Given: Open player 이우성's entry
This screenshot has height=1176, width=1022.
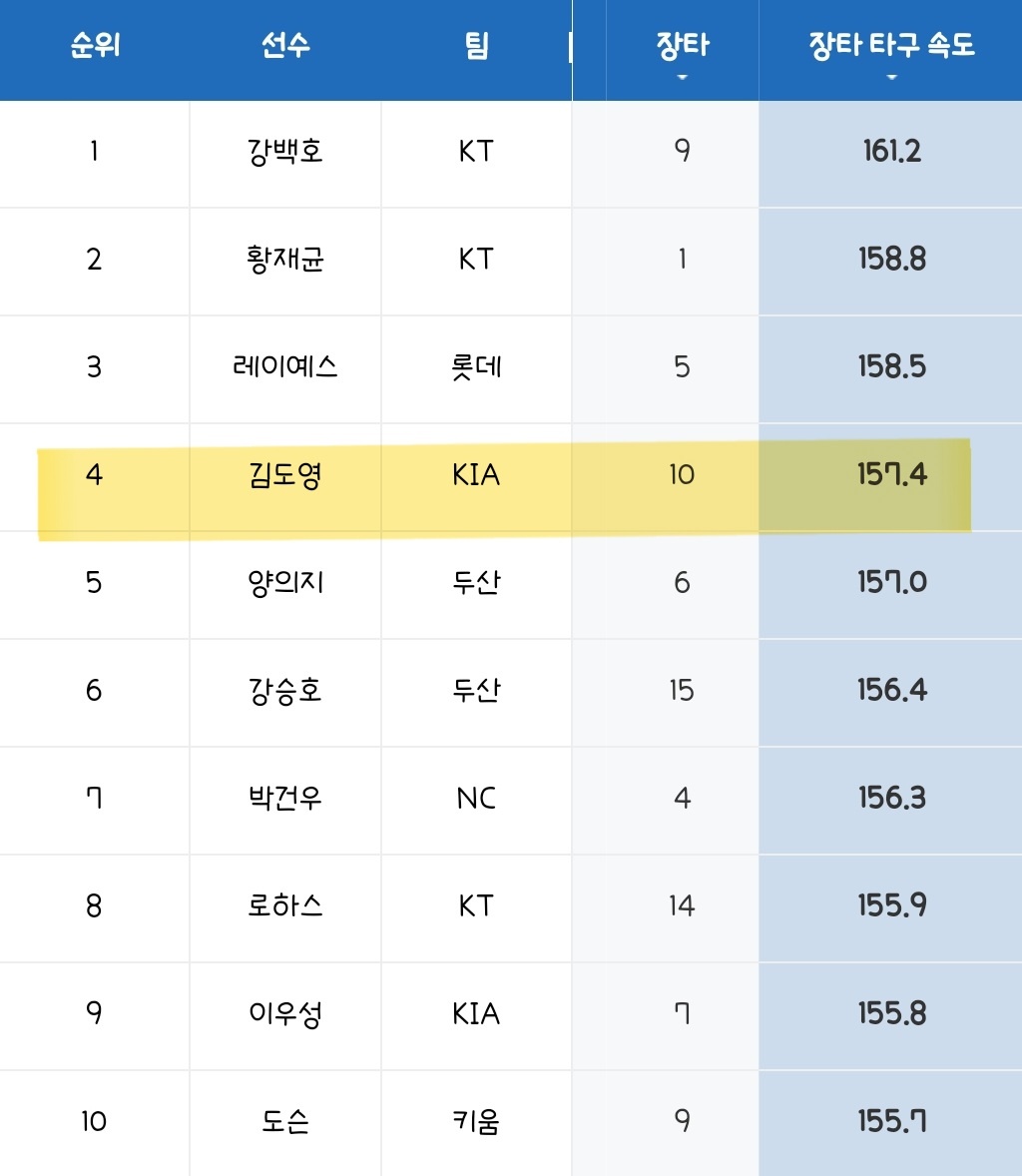Looking at the screenshot, I should pyautogui.click(x=285, y=1014).
